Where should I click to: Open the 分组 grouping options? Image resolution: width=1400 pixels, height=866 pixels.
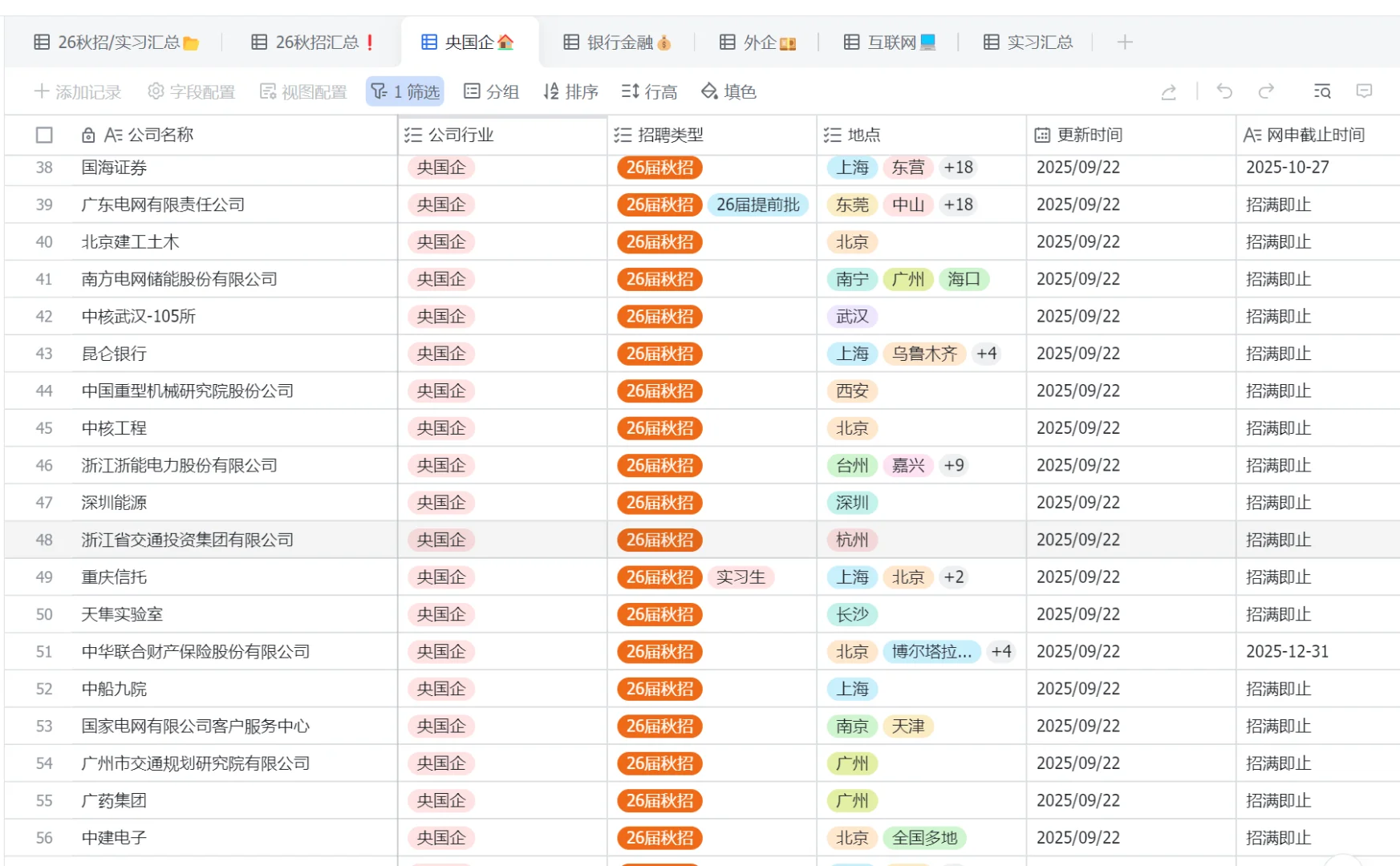[x=492, y=92]
